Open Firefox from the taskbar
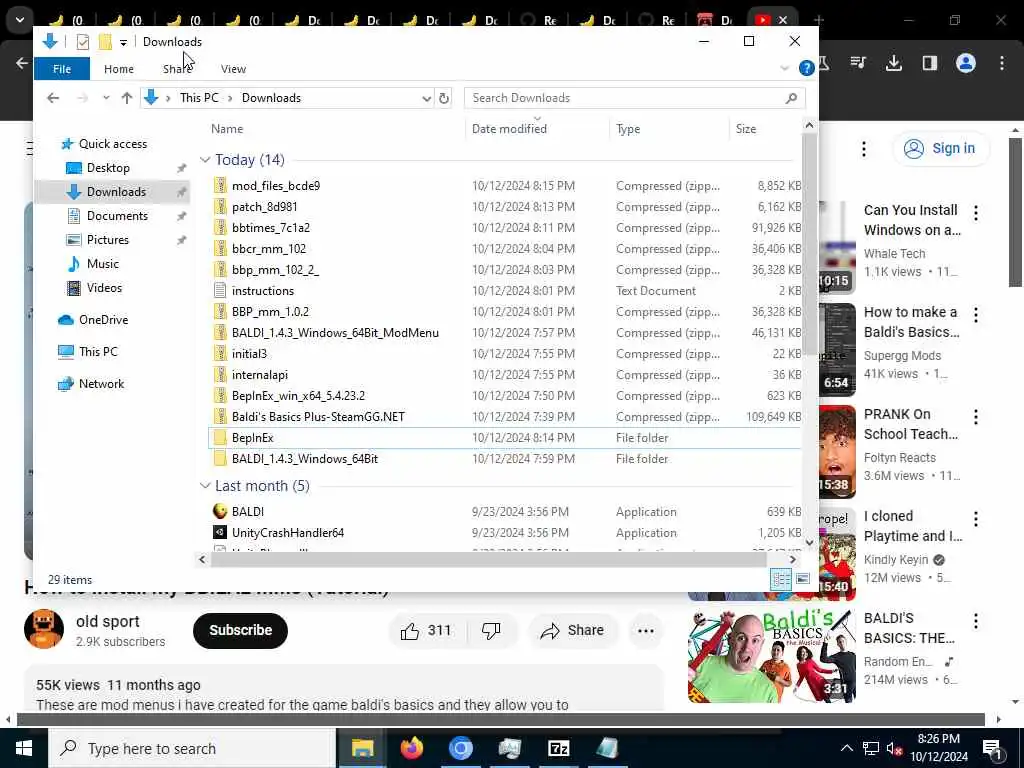Viewport: 1024px width, 768px height. point(412,748)
